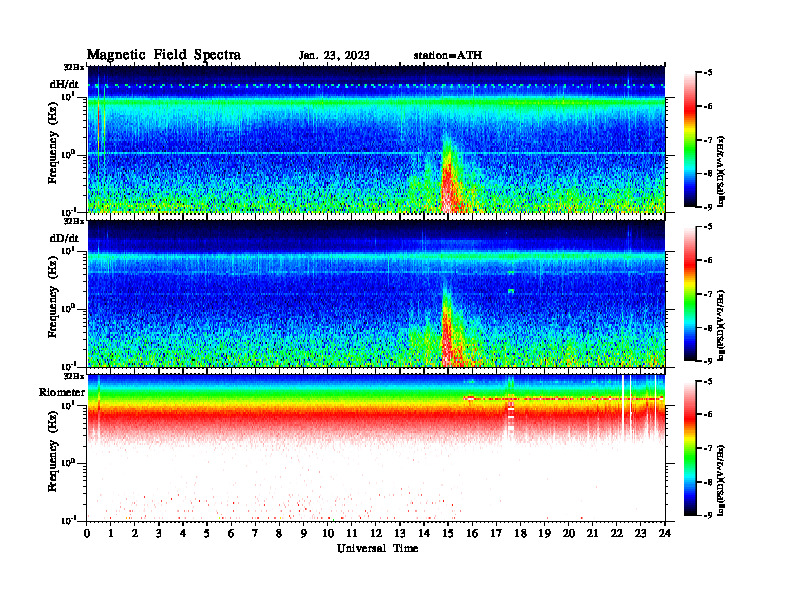Click the "32Hz" label atop the dH/dt panel
This screenshot has width=792, height=612.
[73, 67]
